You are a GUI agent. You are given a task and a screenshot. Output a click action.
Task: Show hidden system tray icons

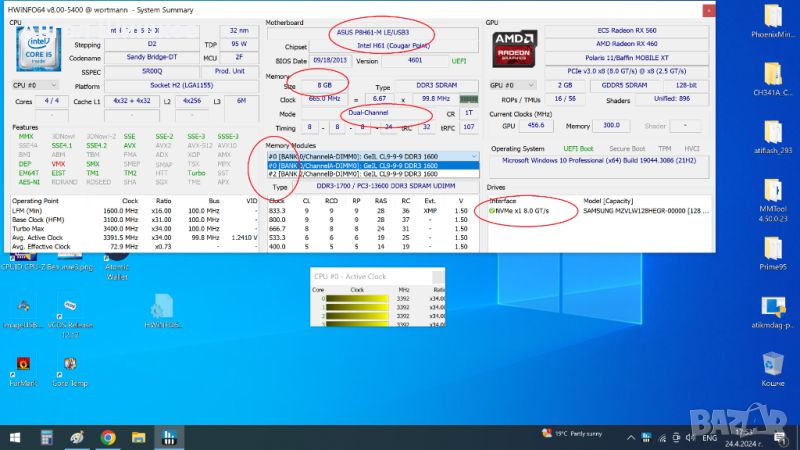pyautogui.click(x=631, y=438)
